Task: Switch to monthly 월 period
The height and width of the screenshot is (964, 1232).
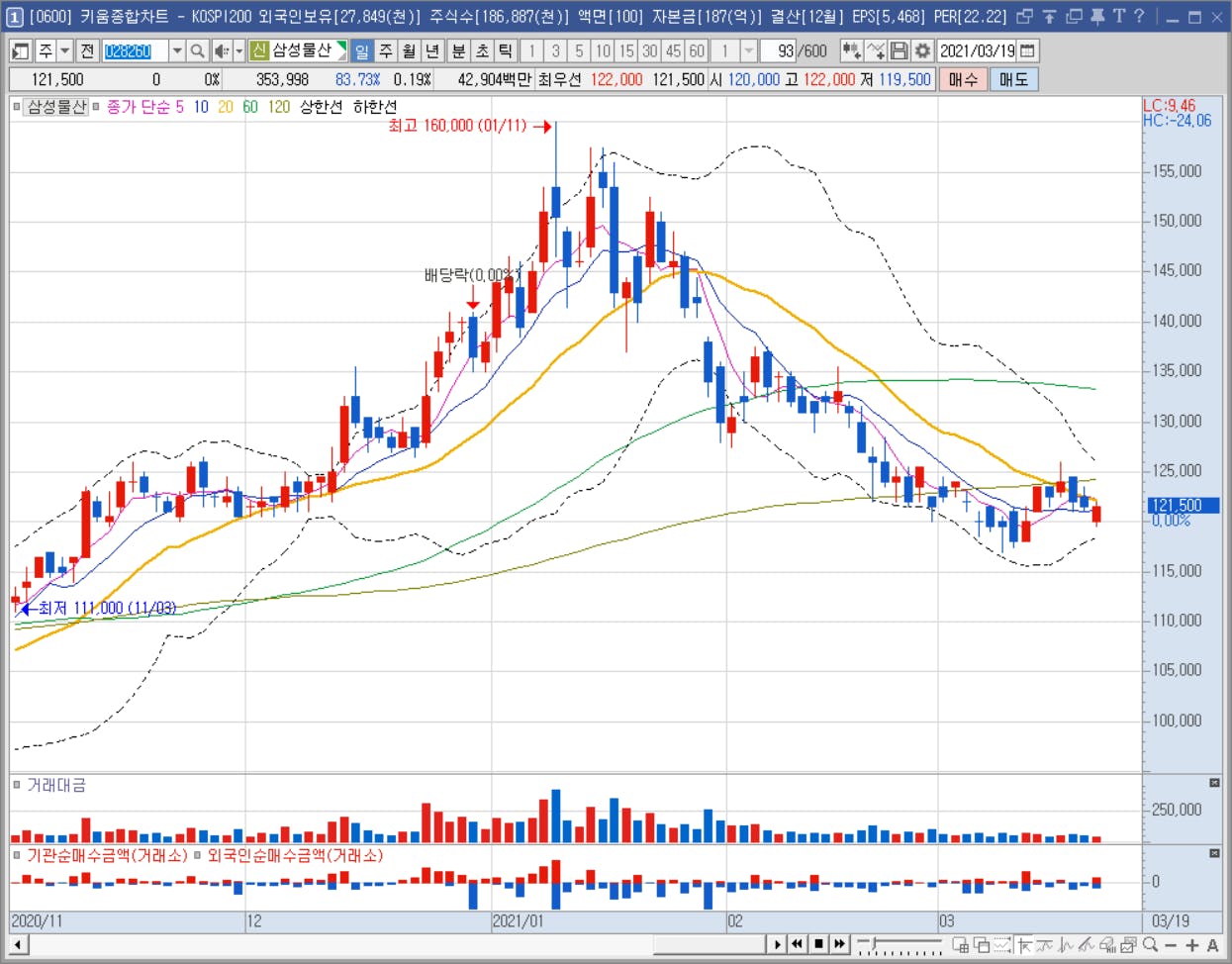Action: coord(409,50)
